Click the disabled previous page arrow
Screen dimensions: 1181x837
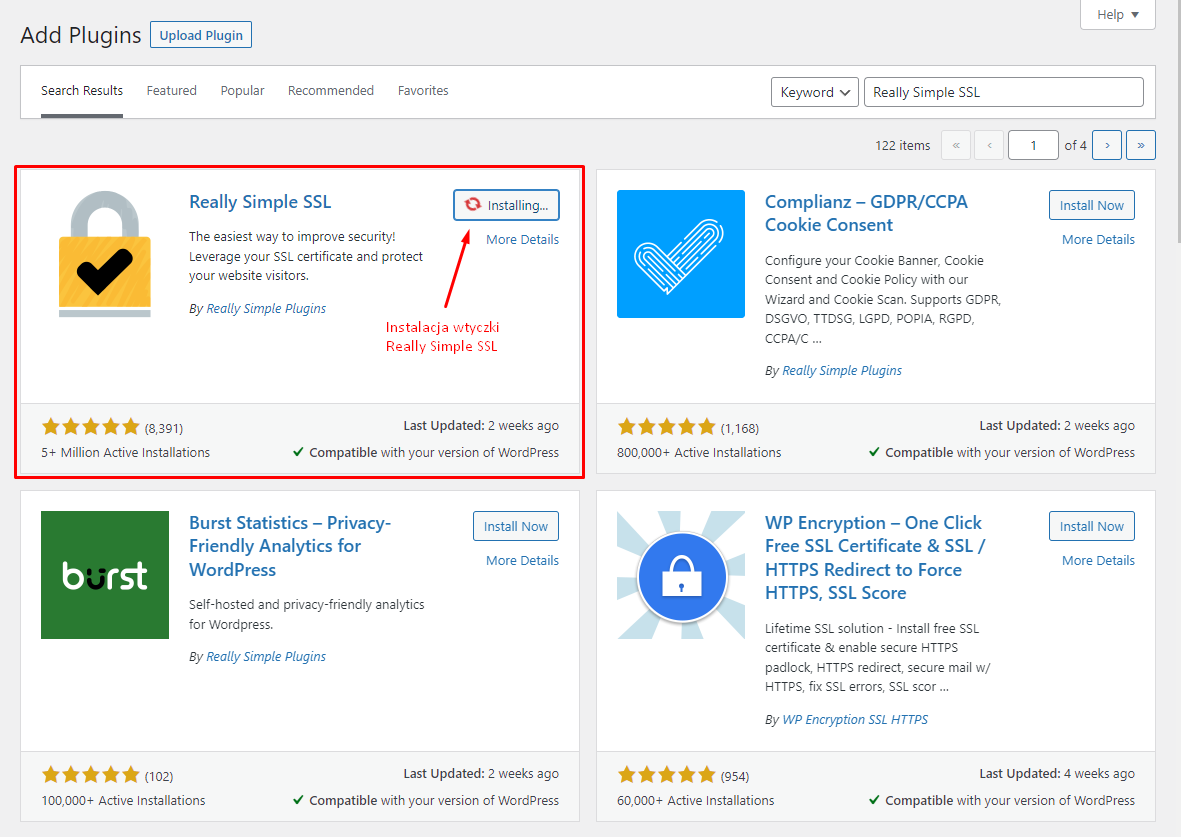pyautogui.click(x=989, y=145)
